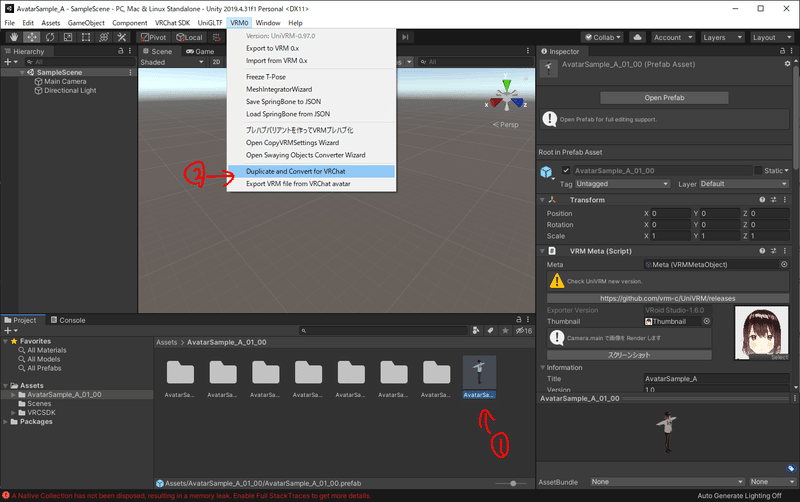Select the Rotate tool

(x=49, y=37)
